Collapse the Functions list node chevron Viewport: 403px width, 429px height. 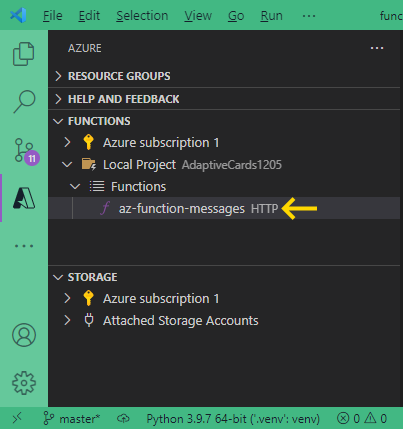click(75, 186)
